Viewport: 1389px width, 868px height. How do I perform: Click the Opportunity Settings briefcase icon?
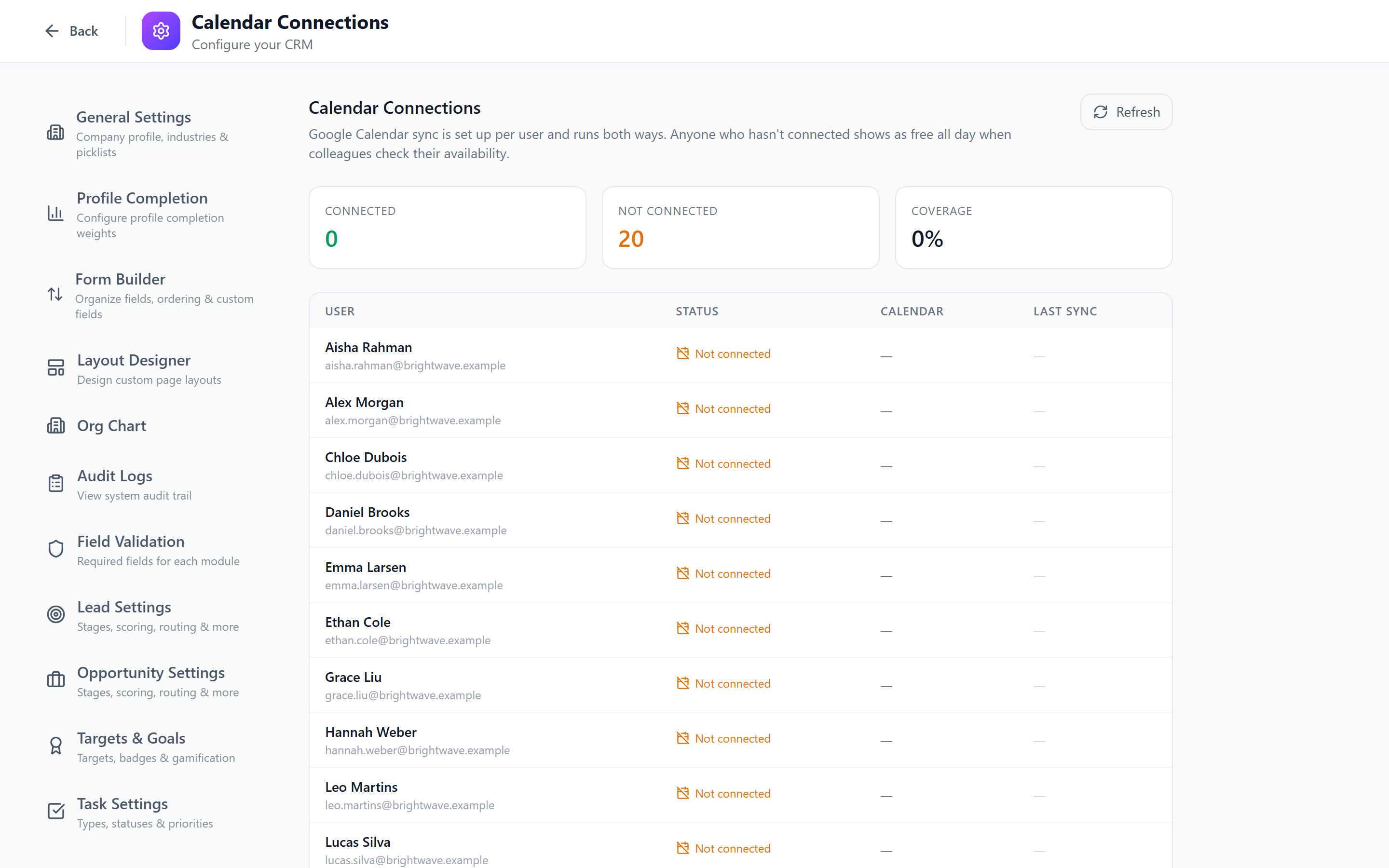point(55,680)
